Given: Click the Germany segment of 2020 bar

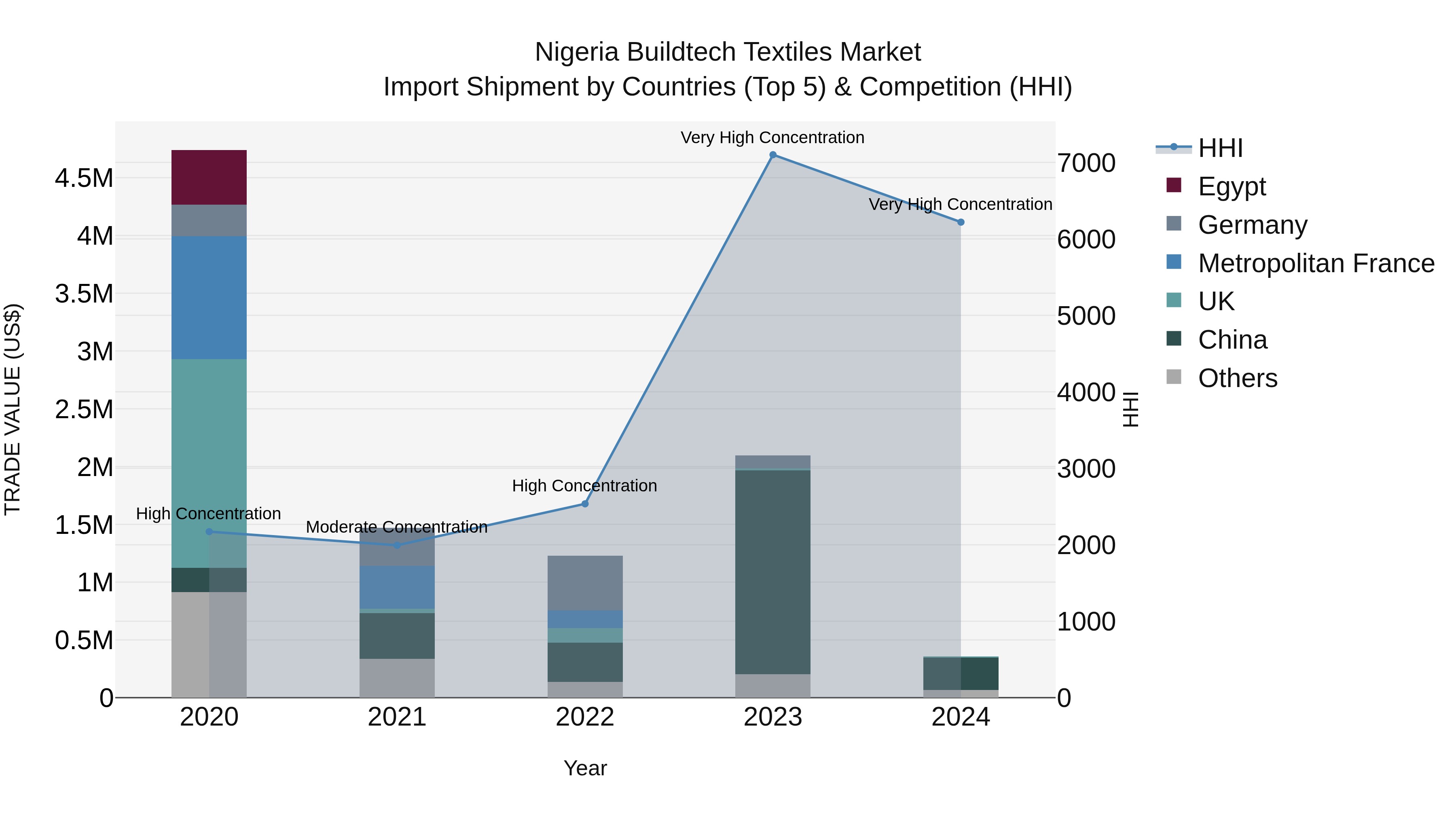Looking at the screenshot, I should (x=209, y=220).
